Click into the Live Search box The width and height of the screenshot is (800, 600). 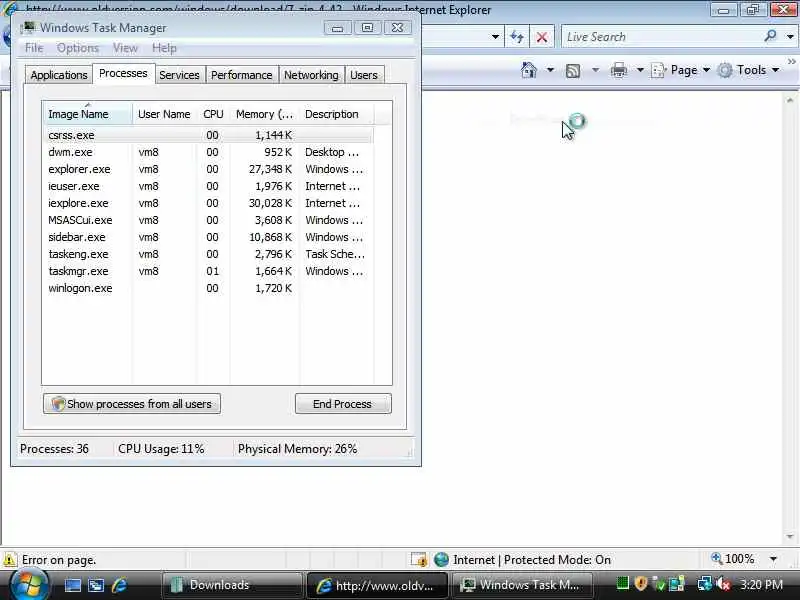(663, 37)
